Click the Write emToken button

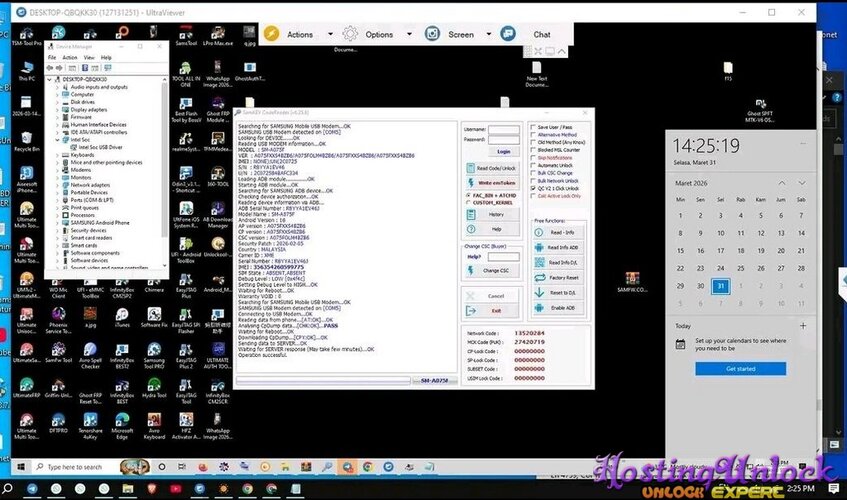(x=492, y=183)
